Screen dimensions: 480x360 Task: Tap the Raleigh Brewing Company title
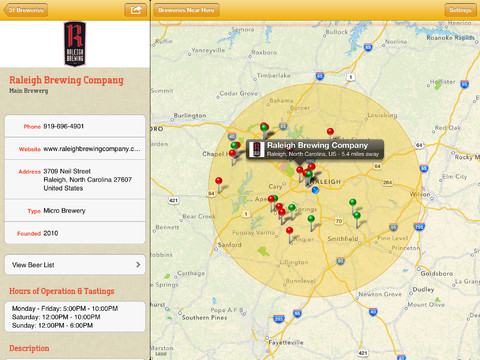(66, 80)
